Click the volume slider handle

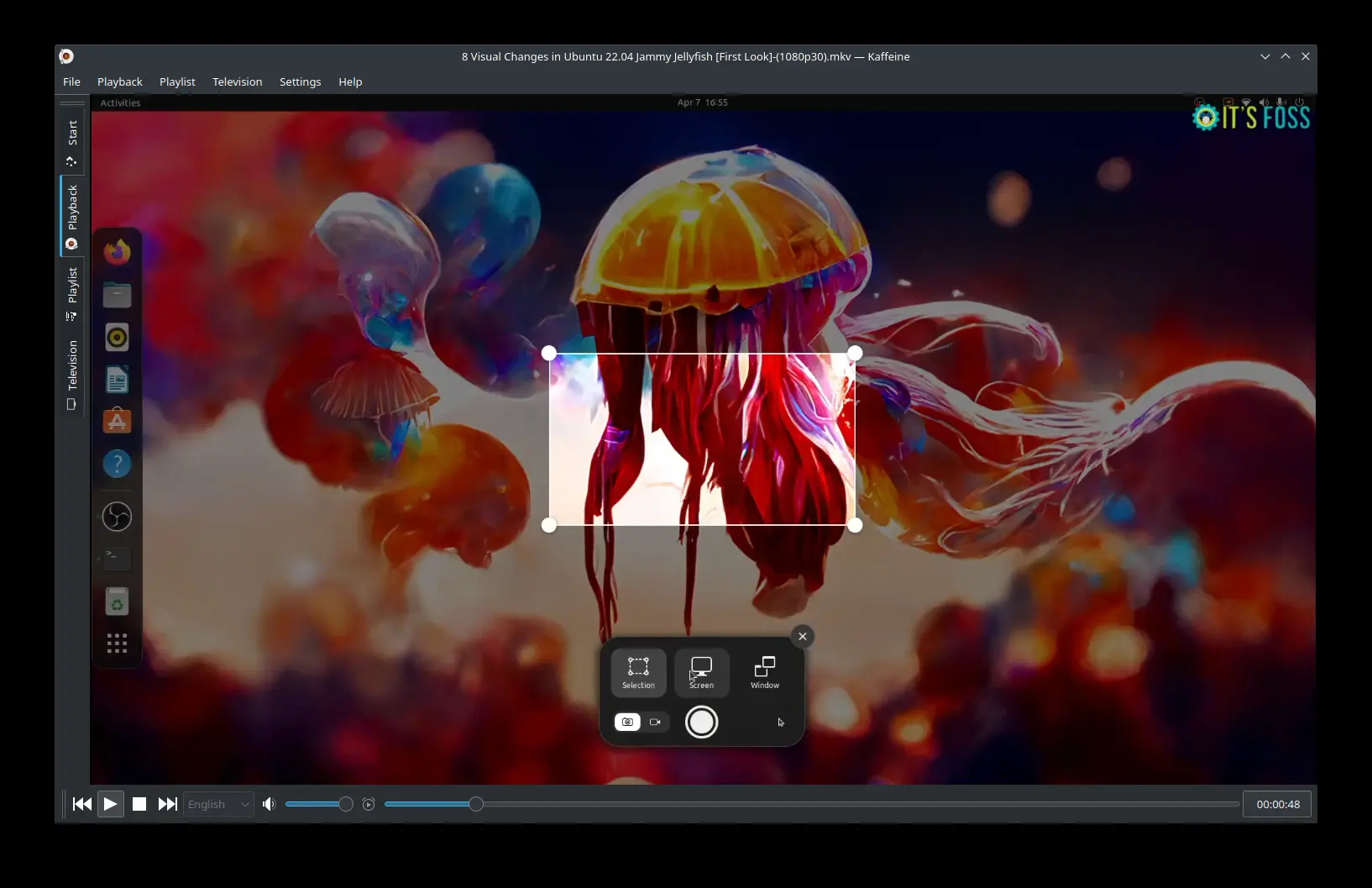click(345, 804)
